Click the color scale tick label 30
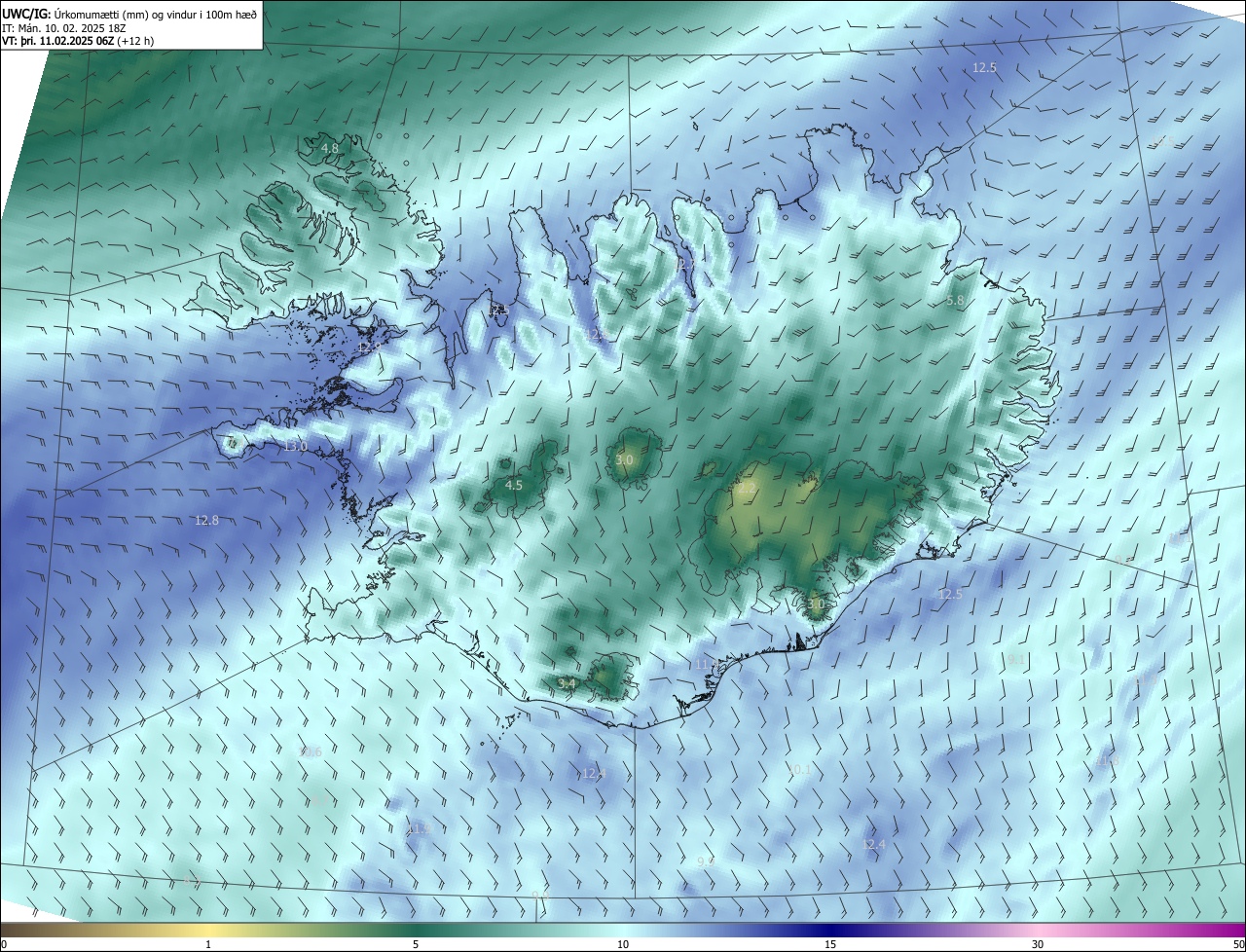Viewport: 1246px width, 952px height. click(x=1038, y=945)
